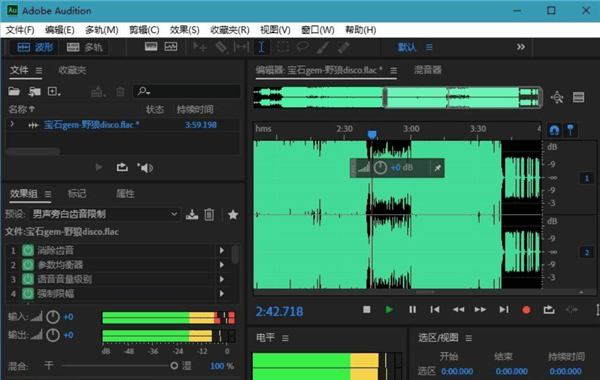Delete the effects rack preset
This screenshot has width=600, height=380.
209,214
